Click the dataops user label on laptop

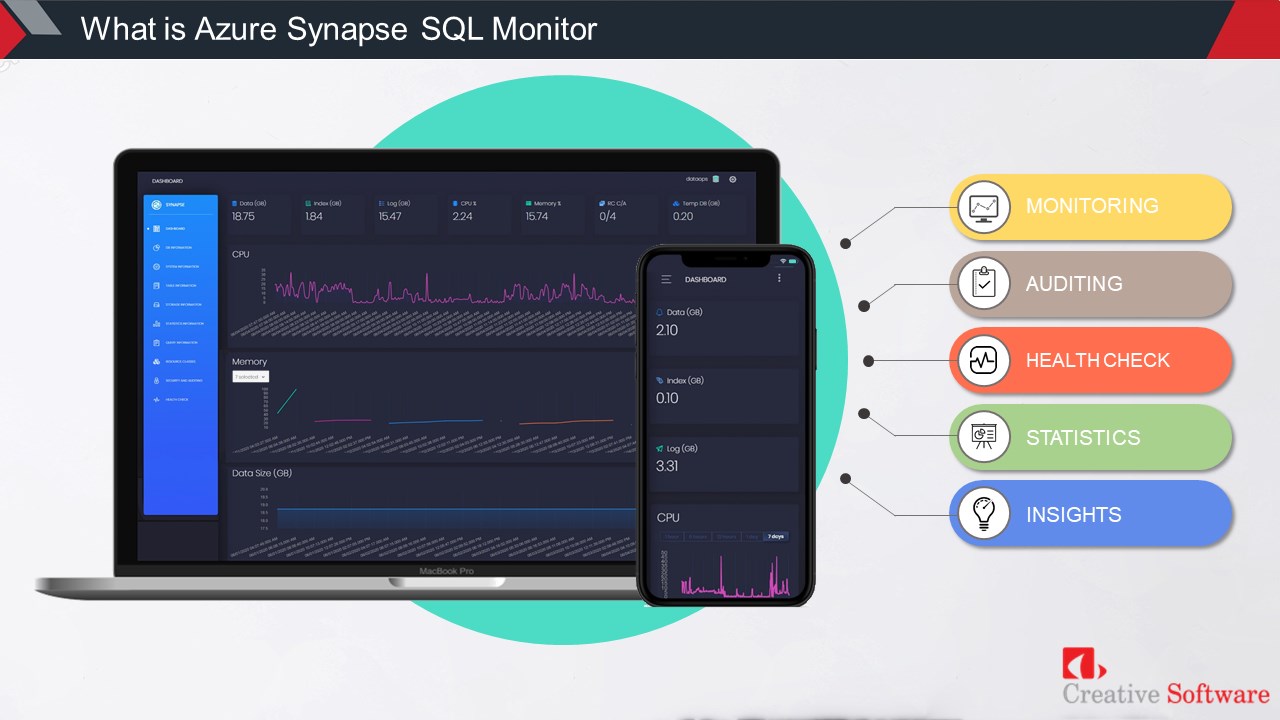click(x=697, y=179)
